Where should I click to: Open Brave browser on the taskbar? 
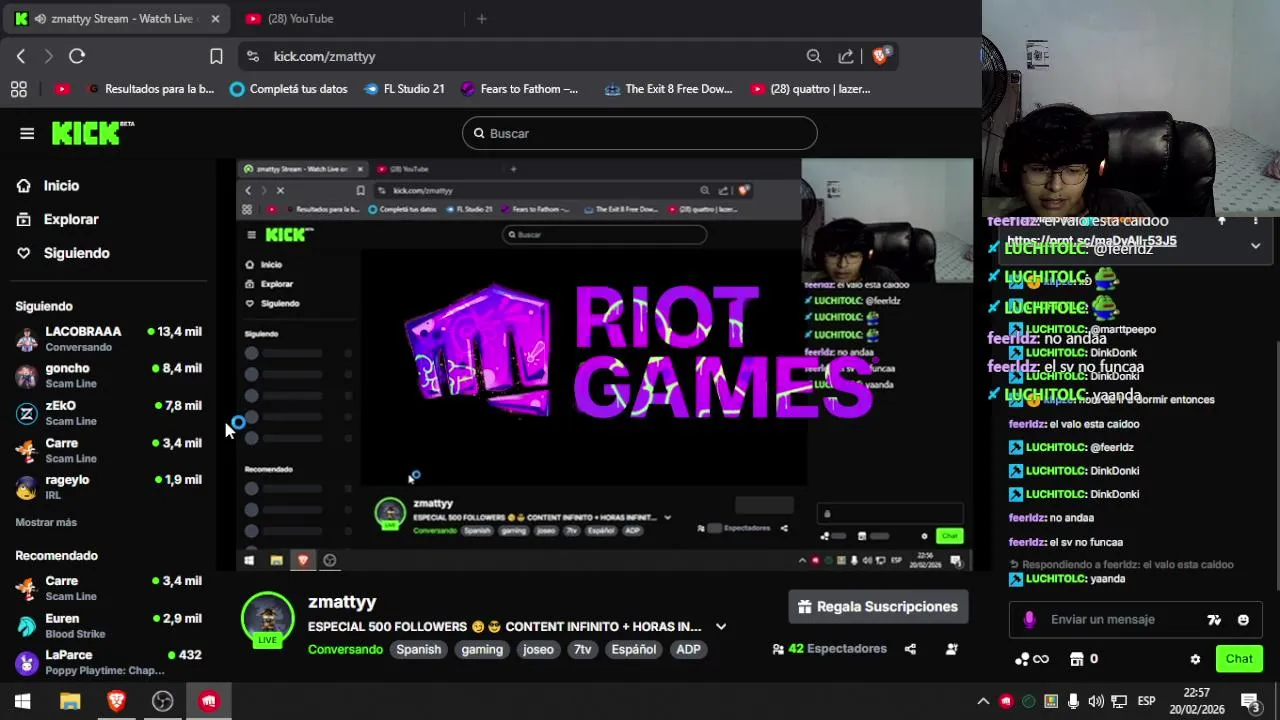116,701
